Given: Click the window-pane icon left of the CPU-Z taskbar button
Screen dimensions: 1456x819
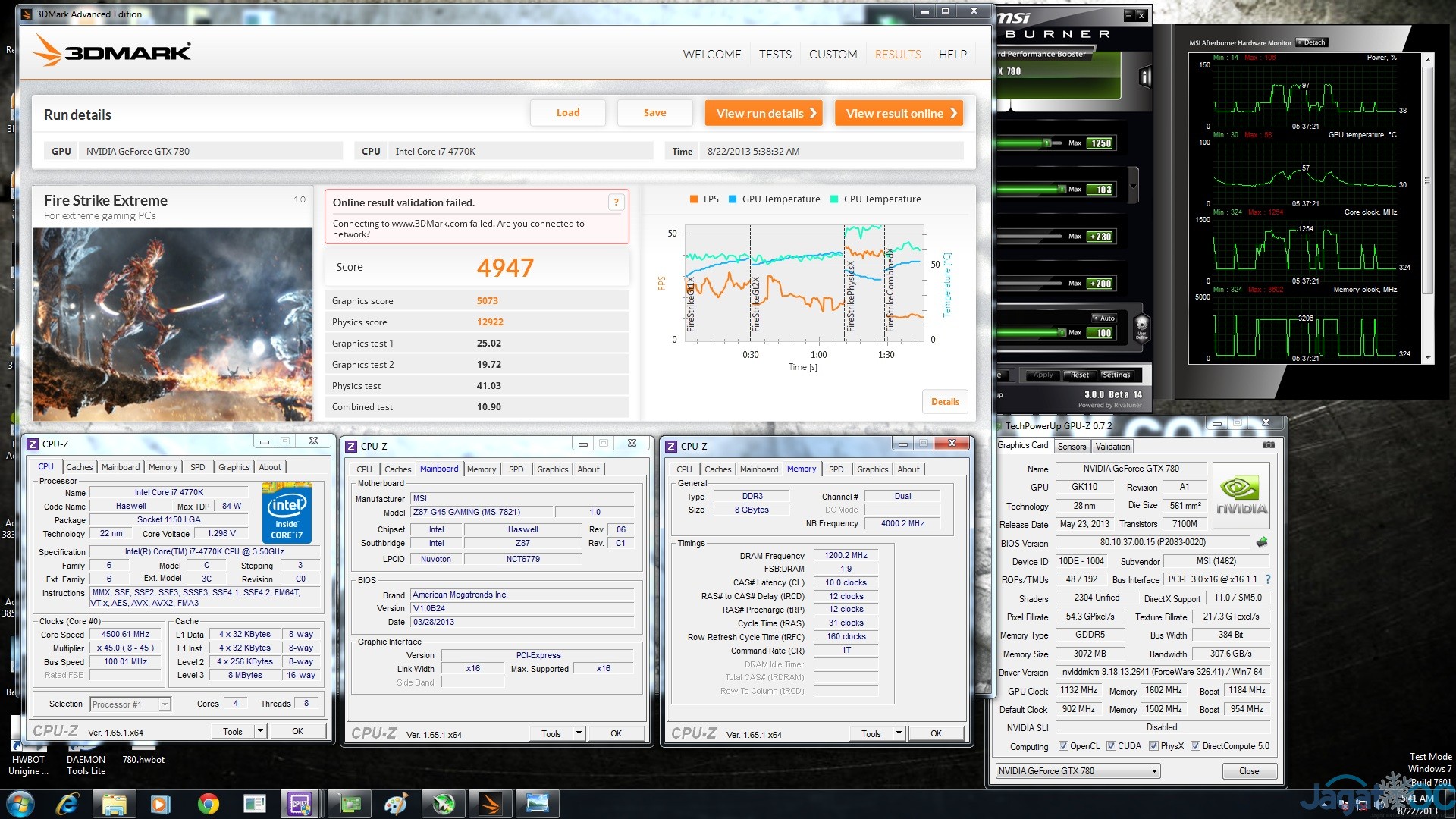Looking at the screenshot, I should [254, 804].
